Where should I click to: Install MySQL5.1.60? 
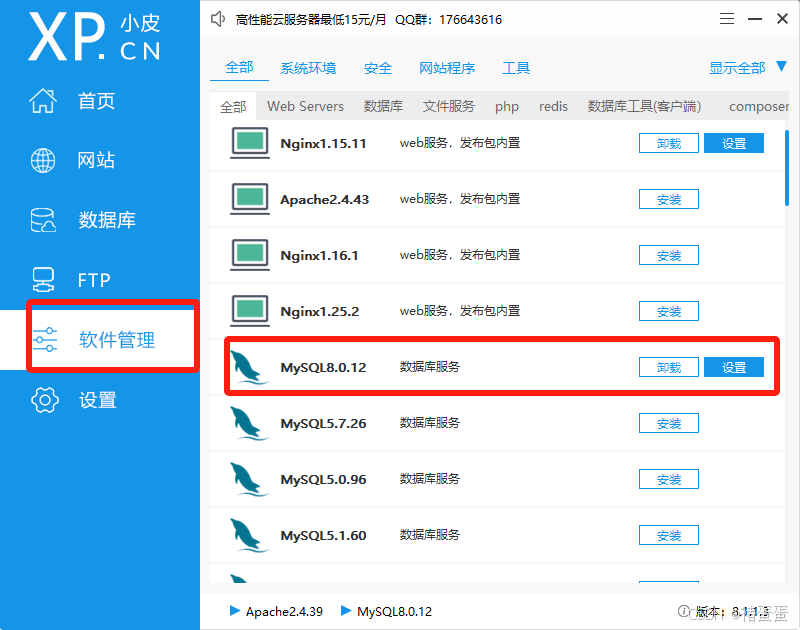669,536
